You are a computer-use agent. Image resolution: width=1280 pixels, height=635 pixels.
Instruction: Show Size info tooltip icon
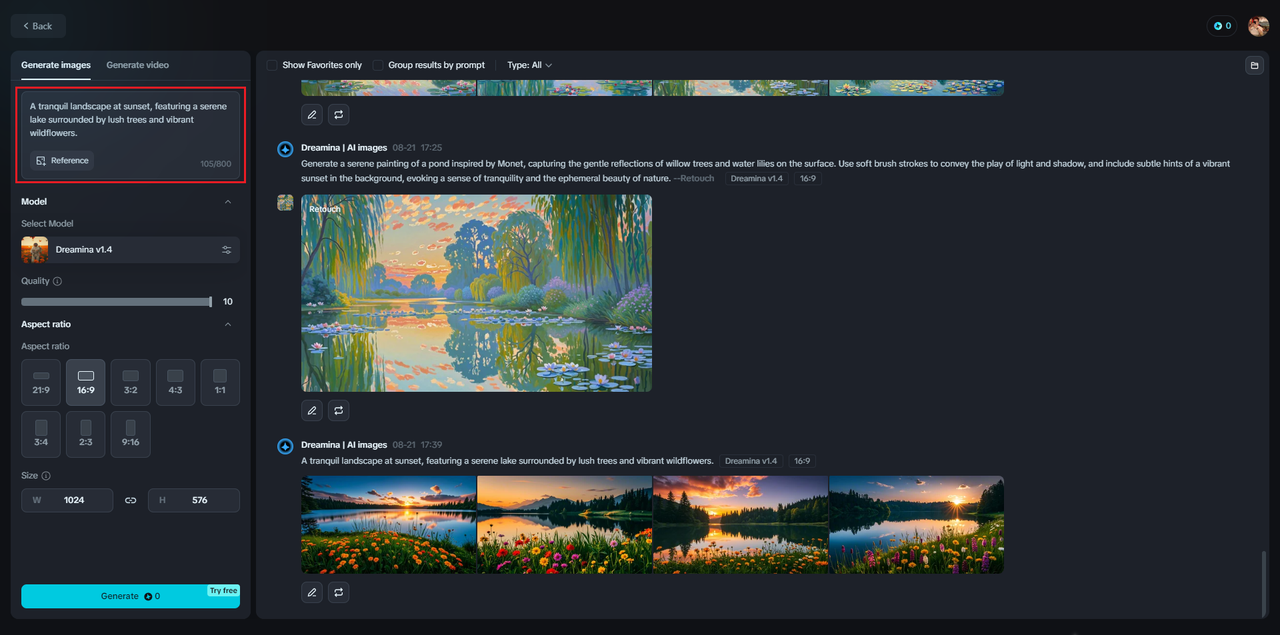[x=46, y=476]
